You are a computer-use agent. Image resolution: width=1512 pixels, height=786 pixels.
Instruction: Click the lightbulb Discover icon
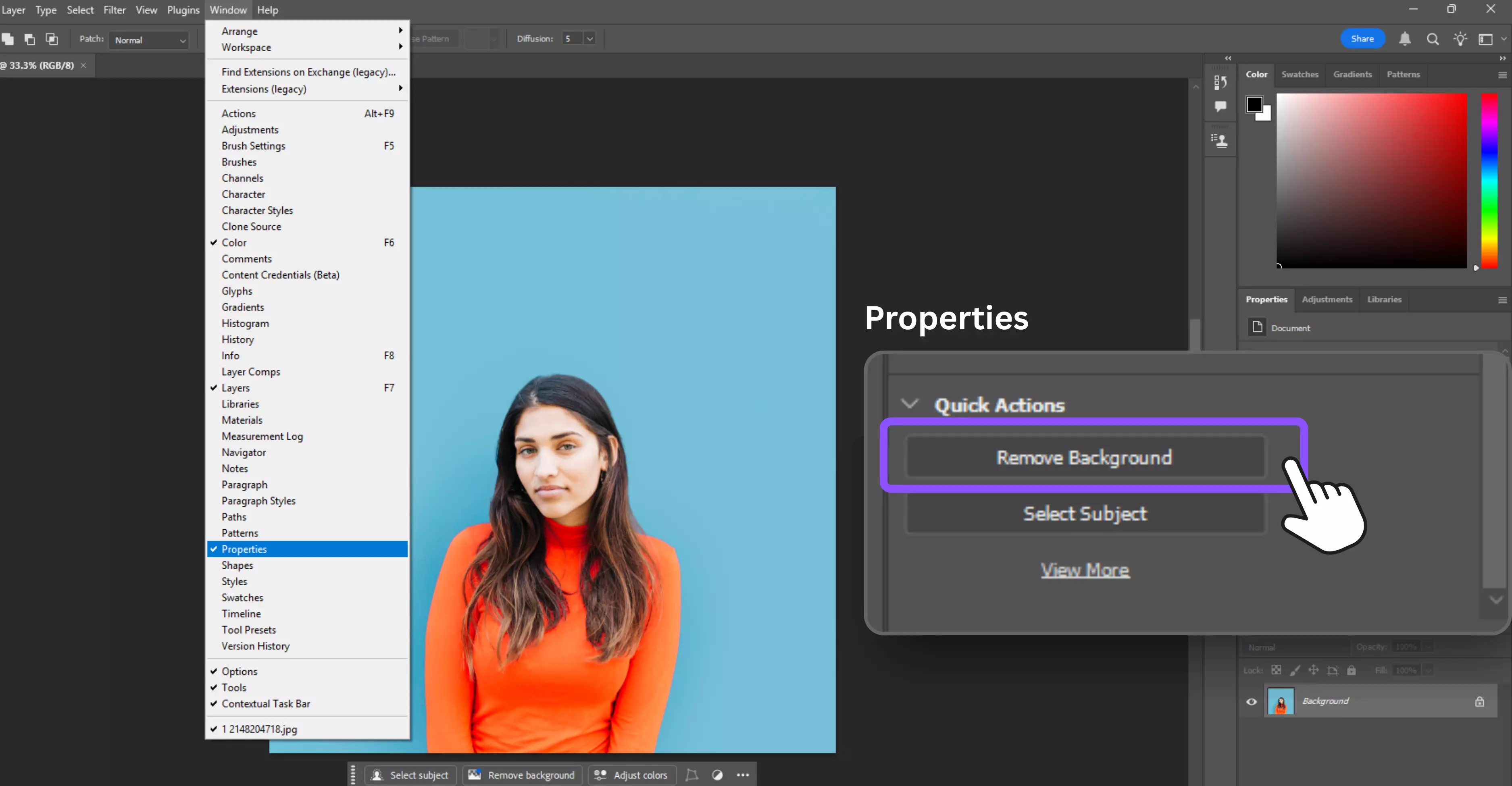[x=1460, y=39]
